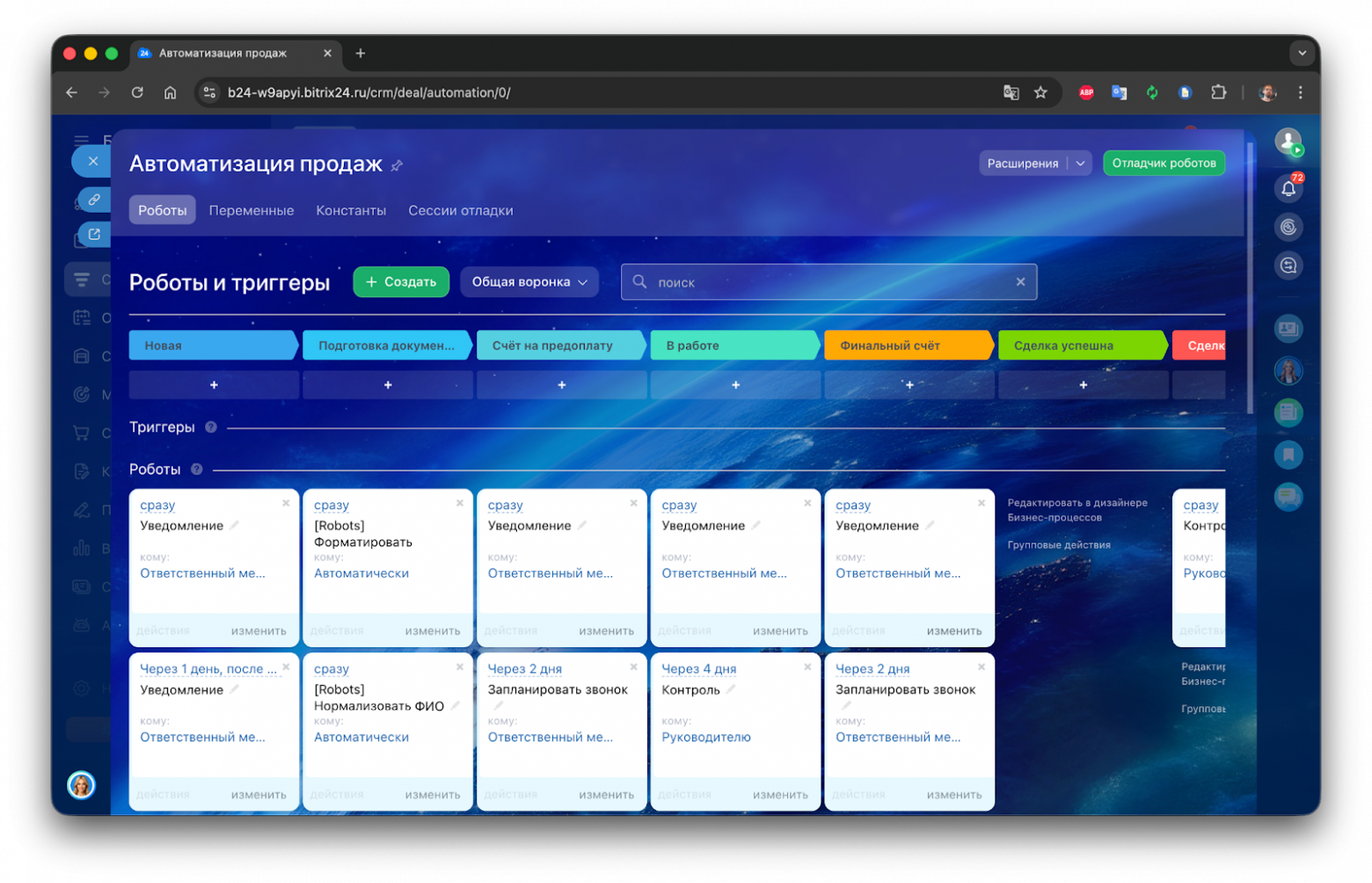
Task: Select the Новая stage
Action: [x=213, y=346]
